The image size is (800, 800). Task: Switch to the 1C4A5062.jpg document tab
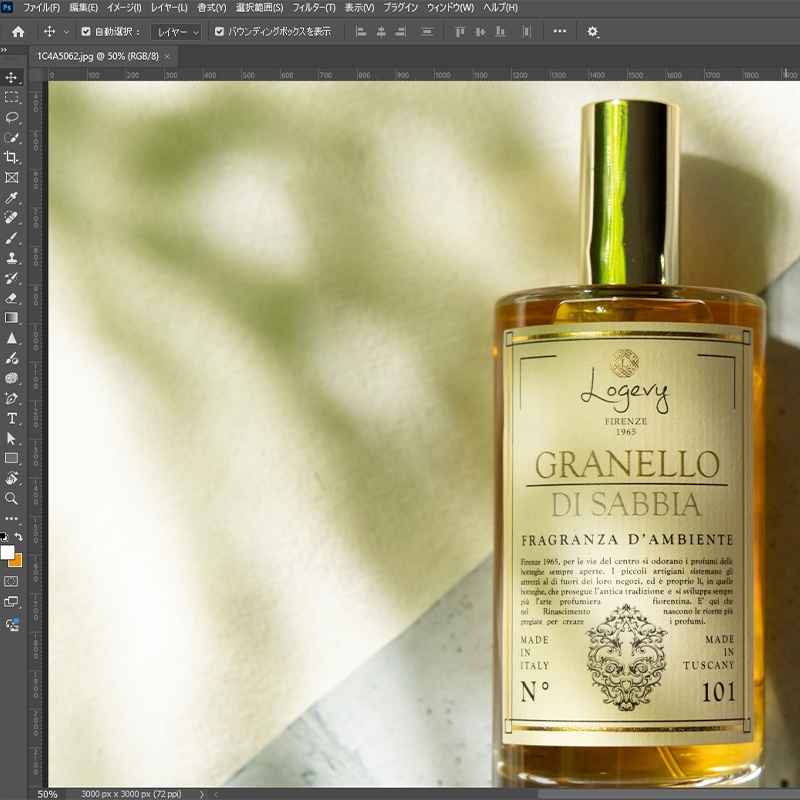tap(97, 57)
